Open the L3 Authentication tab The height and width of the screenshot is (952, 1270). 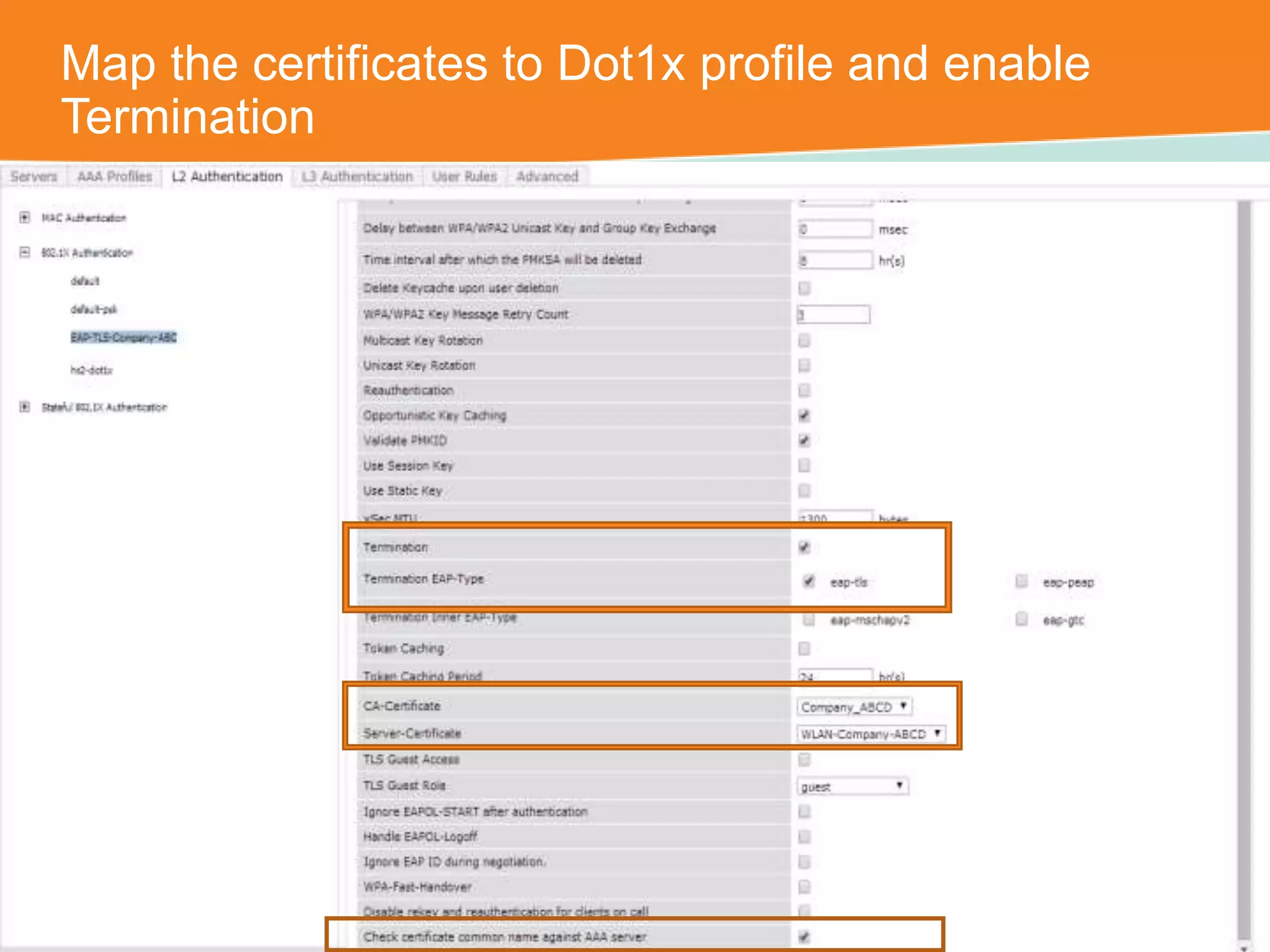[x=357, y=177]
